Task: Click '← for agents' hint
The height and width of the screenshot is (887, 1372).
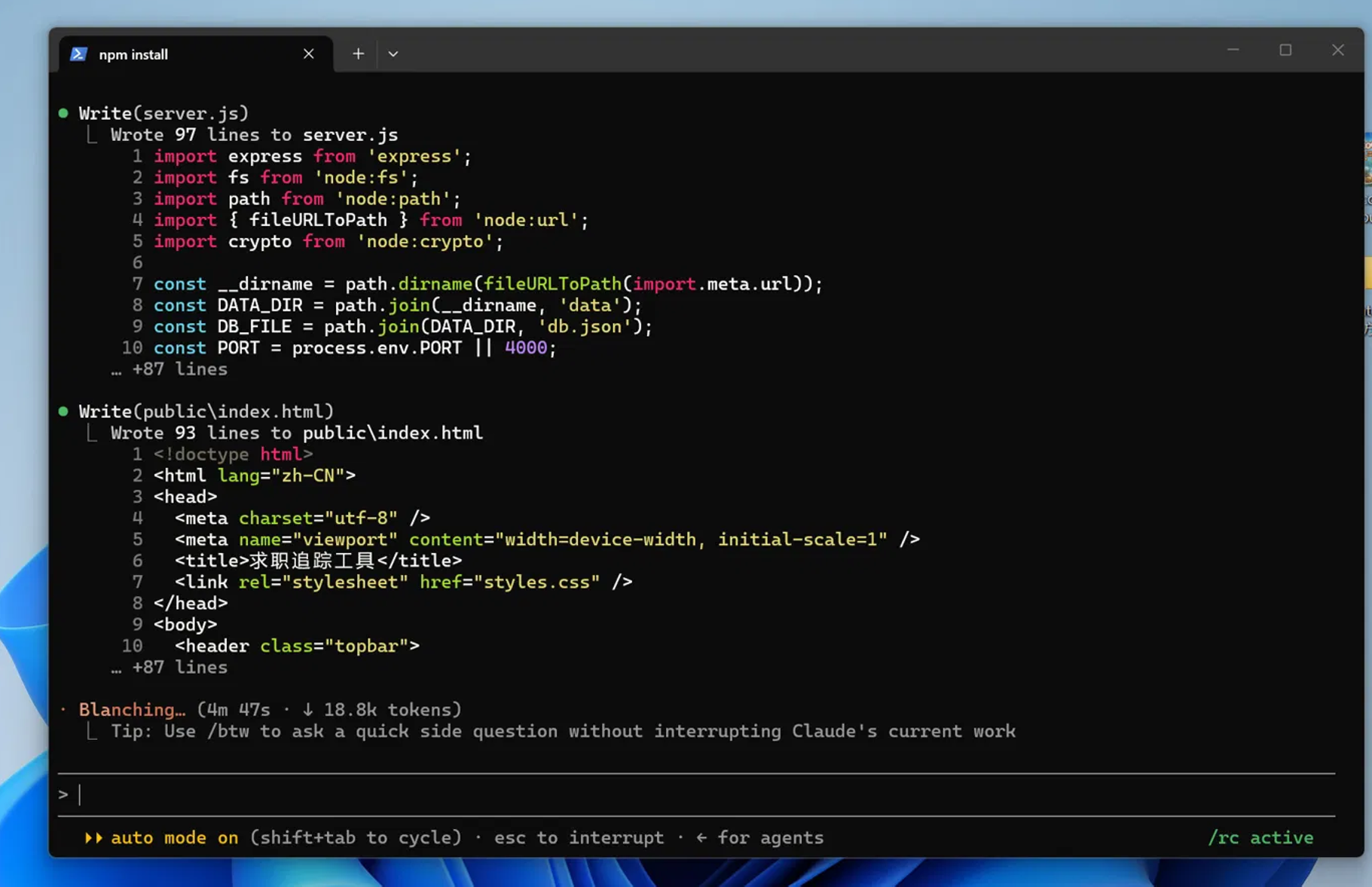Action: tap(759, 838)
